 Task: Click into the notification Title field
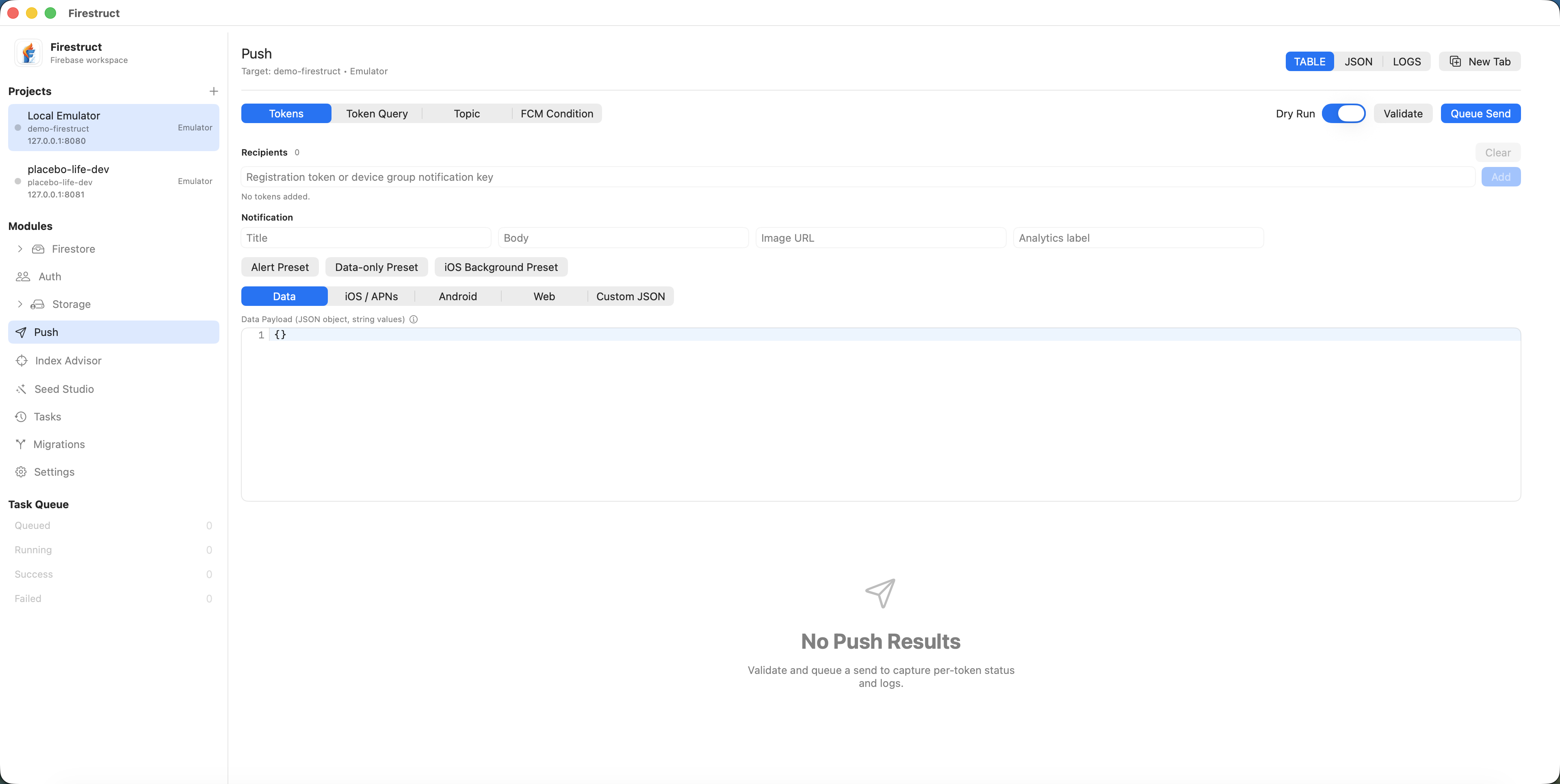[365, 237]
